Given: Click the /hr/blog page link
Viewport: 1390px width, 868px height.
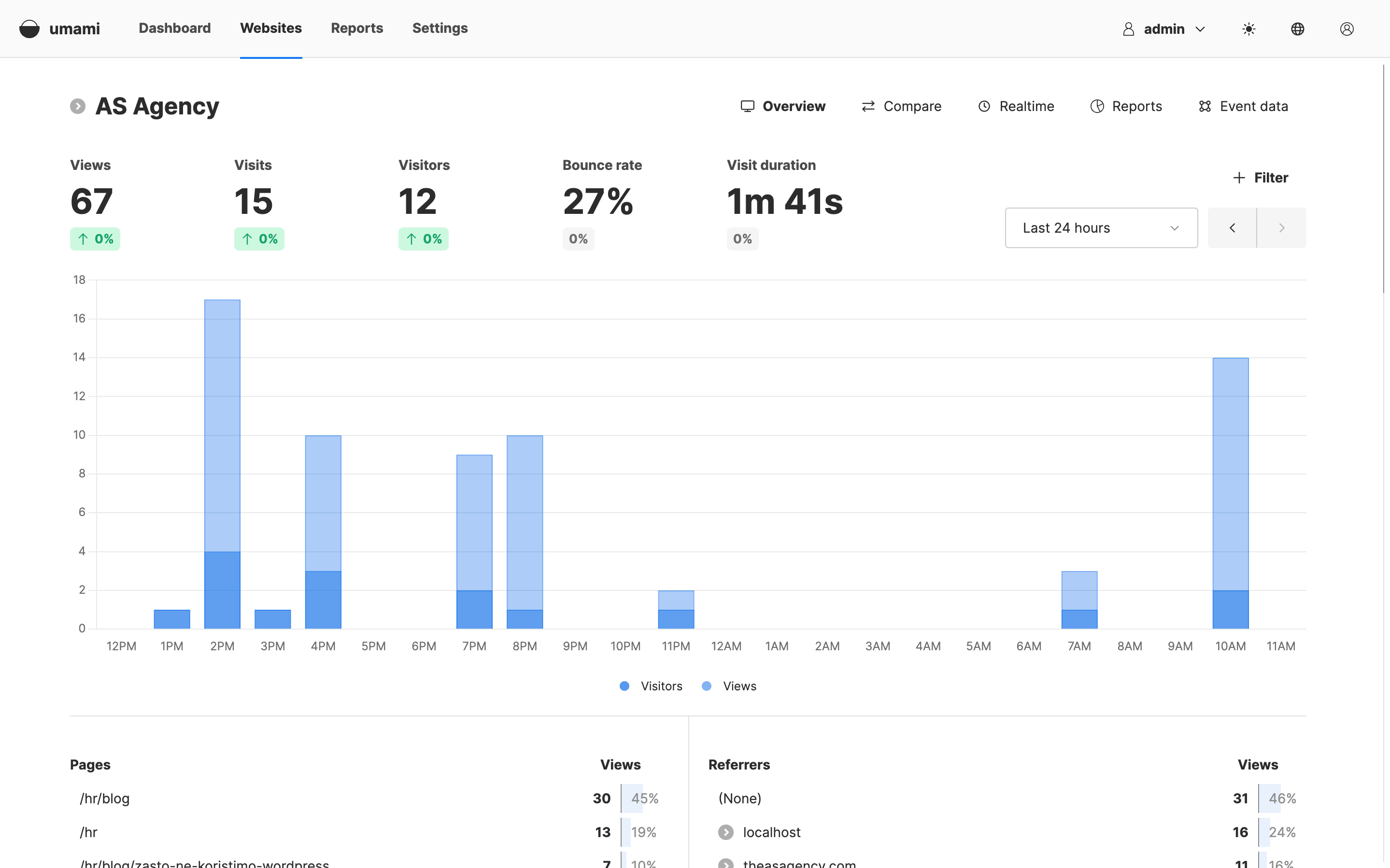Looking at the screenshot, I should click(x=104, y=798).
